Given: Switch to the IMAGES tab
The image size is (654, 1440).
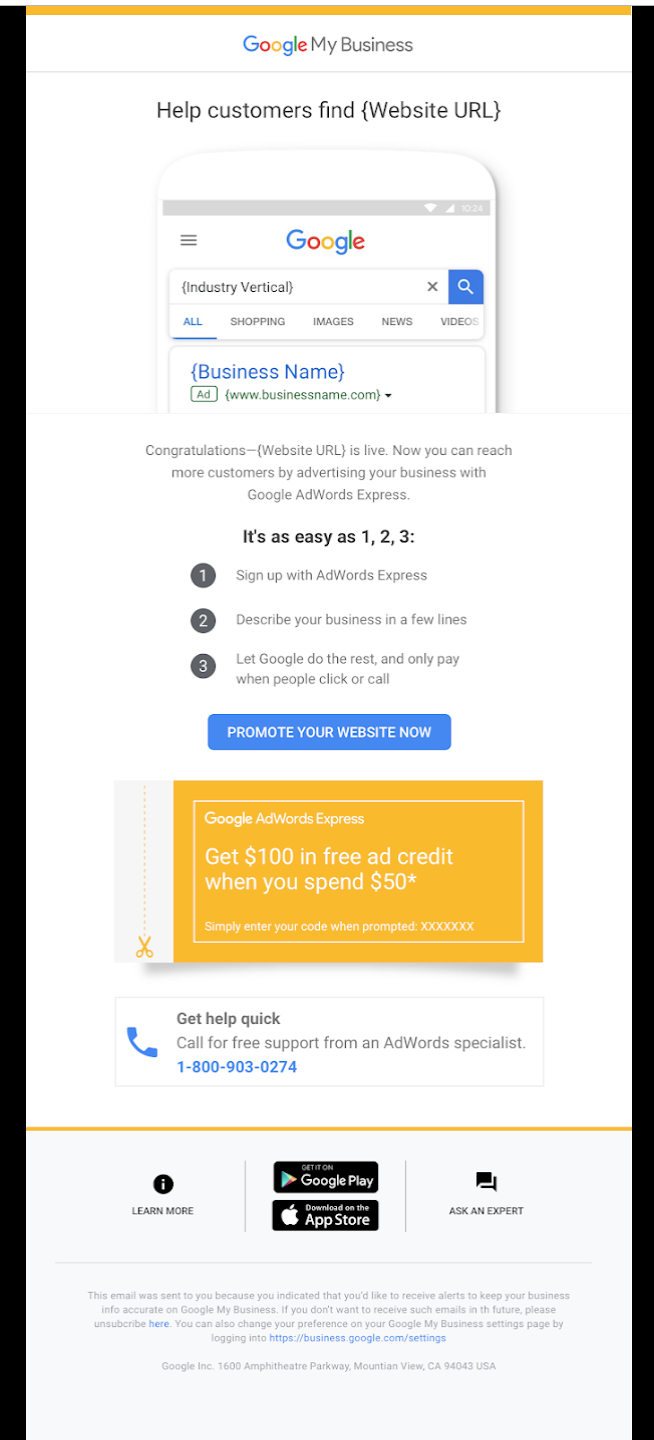Looking at the screenshot, I should pyautogui.click(x=333, y=322).
